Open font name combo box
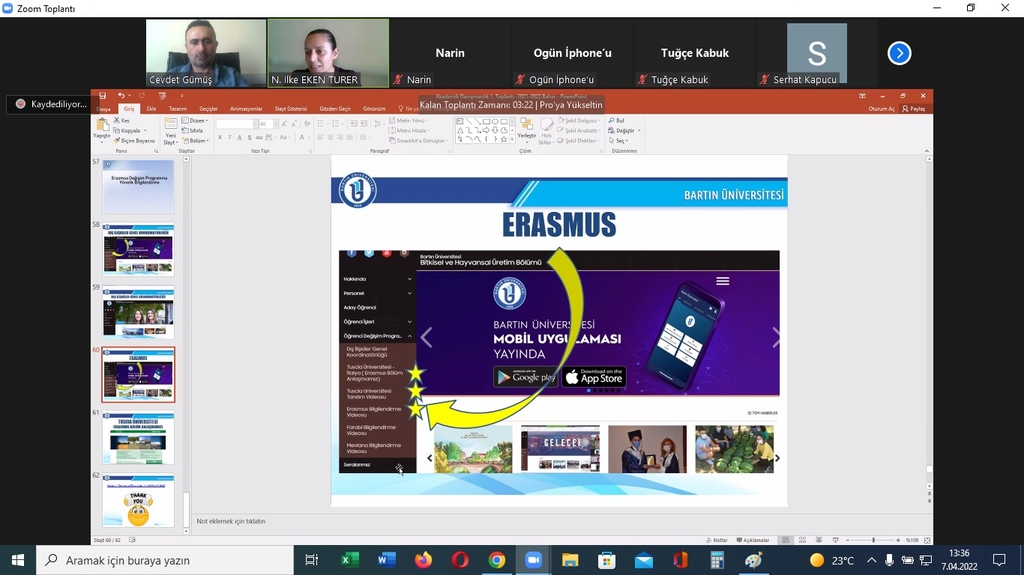 (236, 124)
